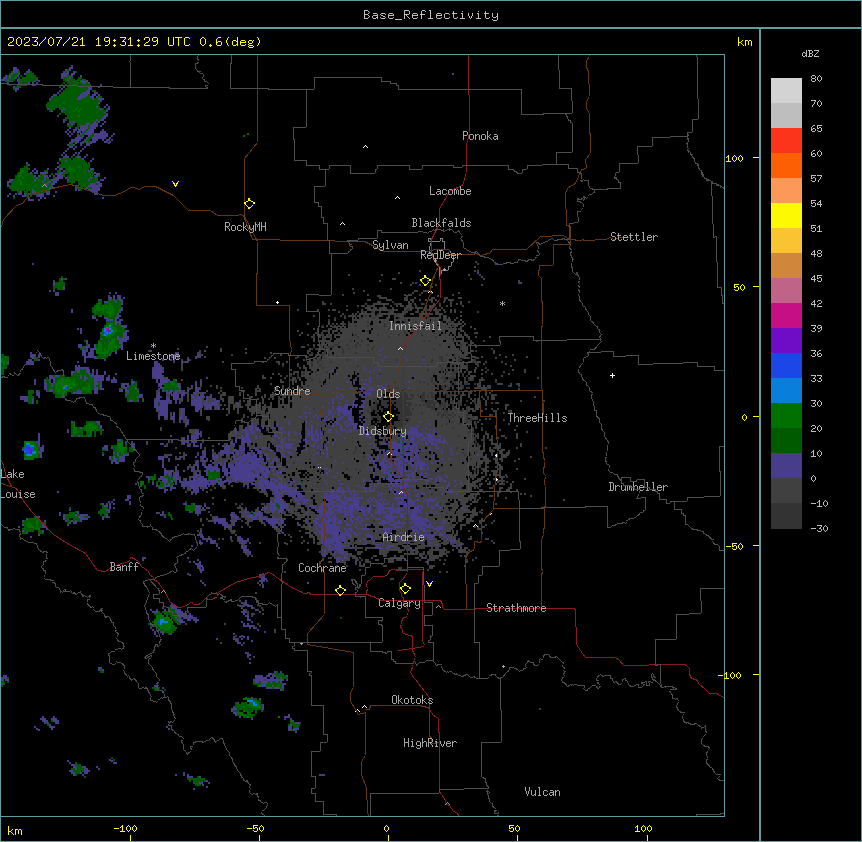862x842 pixels.
Task: Click the Strathmore label
Action: [516, 608]
